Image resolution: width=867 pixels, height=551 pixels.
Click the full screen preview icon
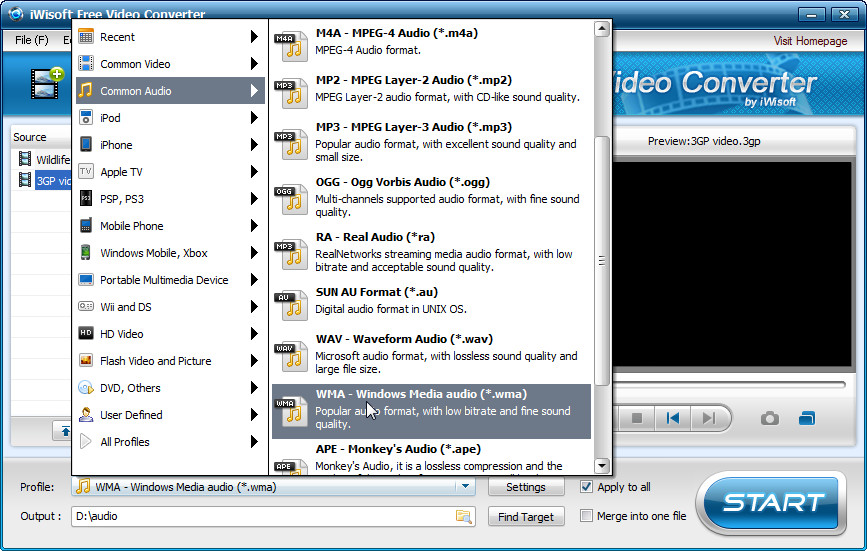[807, 418]
